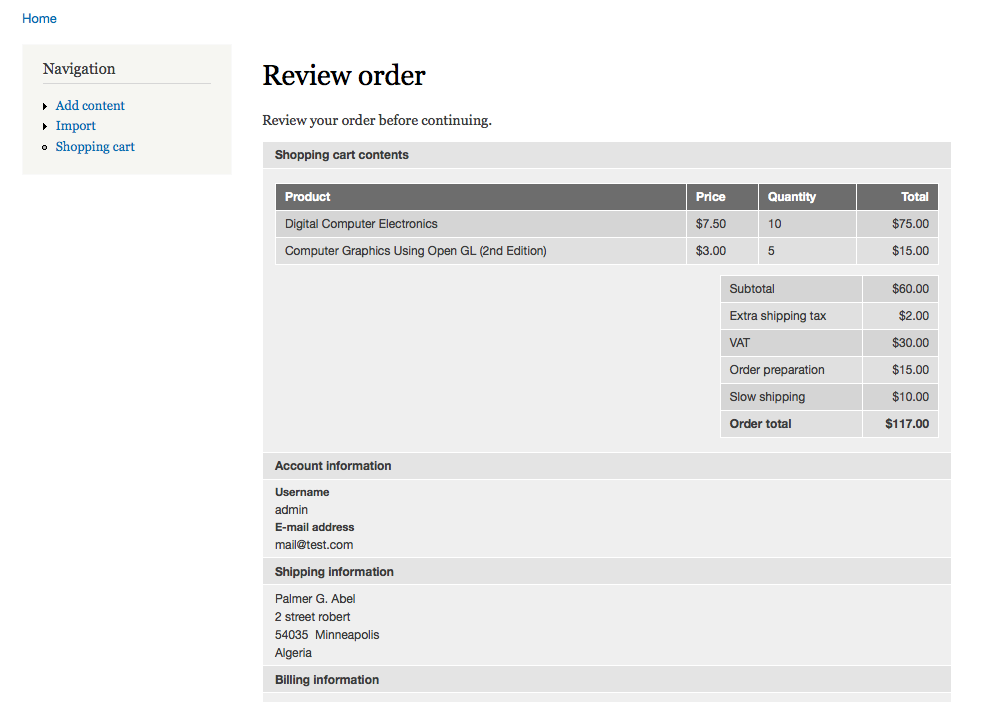Click the "Shipping information" section header
This screenshot has width=989, height=702.
click(x=607, y=572)
